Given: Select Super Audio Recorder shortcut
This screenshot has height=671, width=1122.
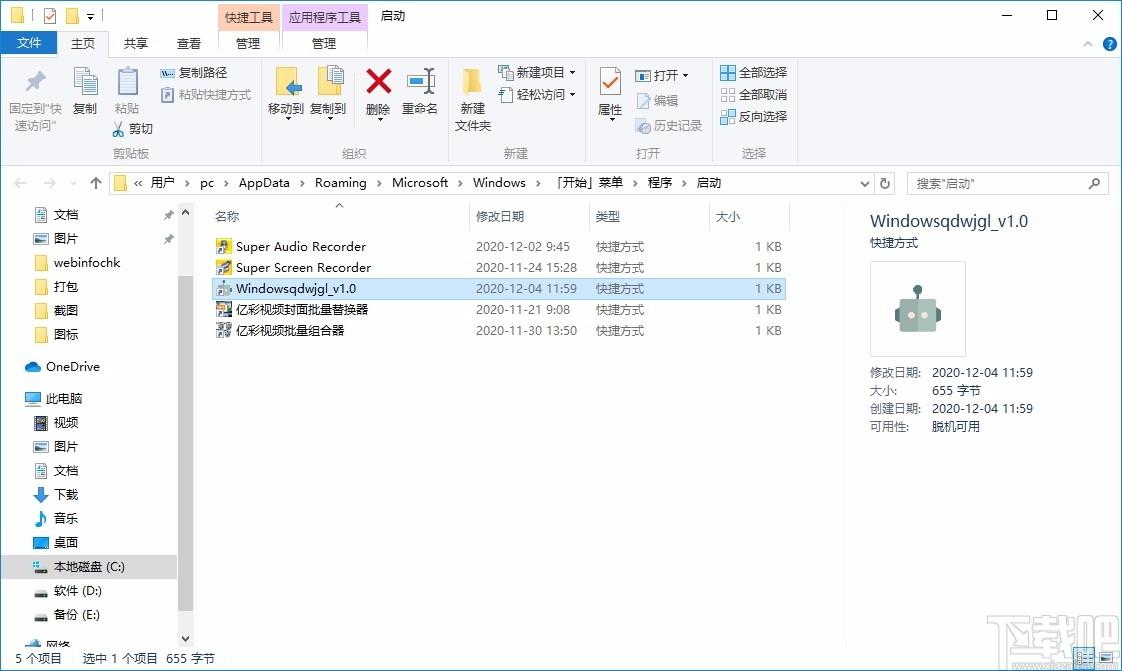Looking at the screenshot, I should [x=499, y=247].
